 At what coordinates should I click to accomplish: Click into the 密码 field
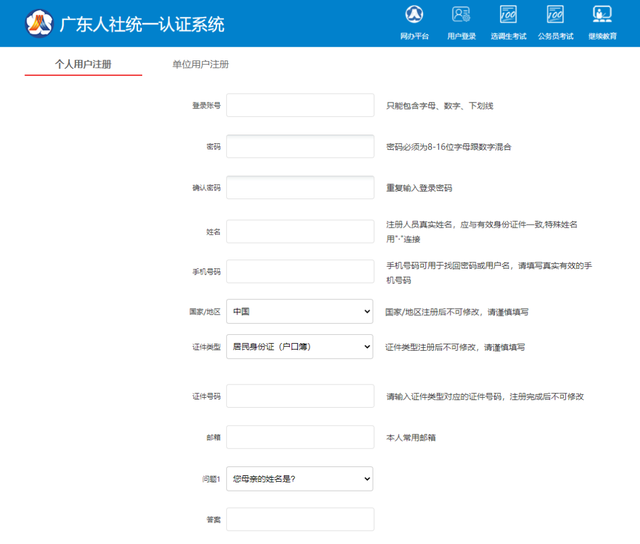[300, 147]
